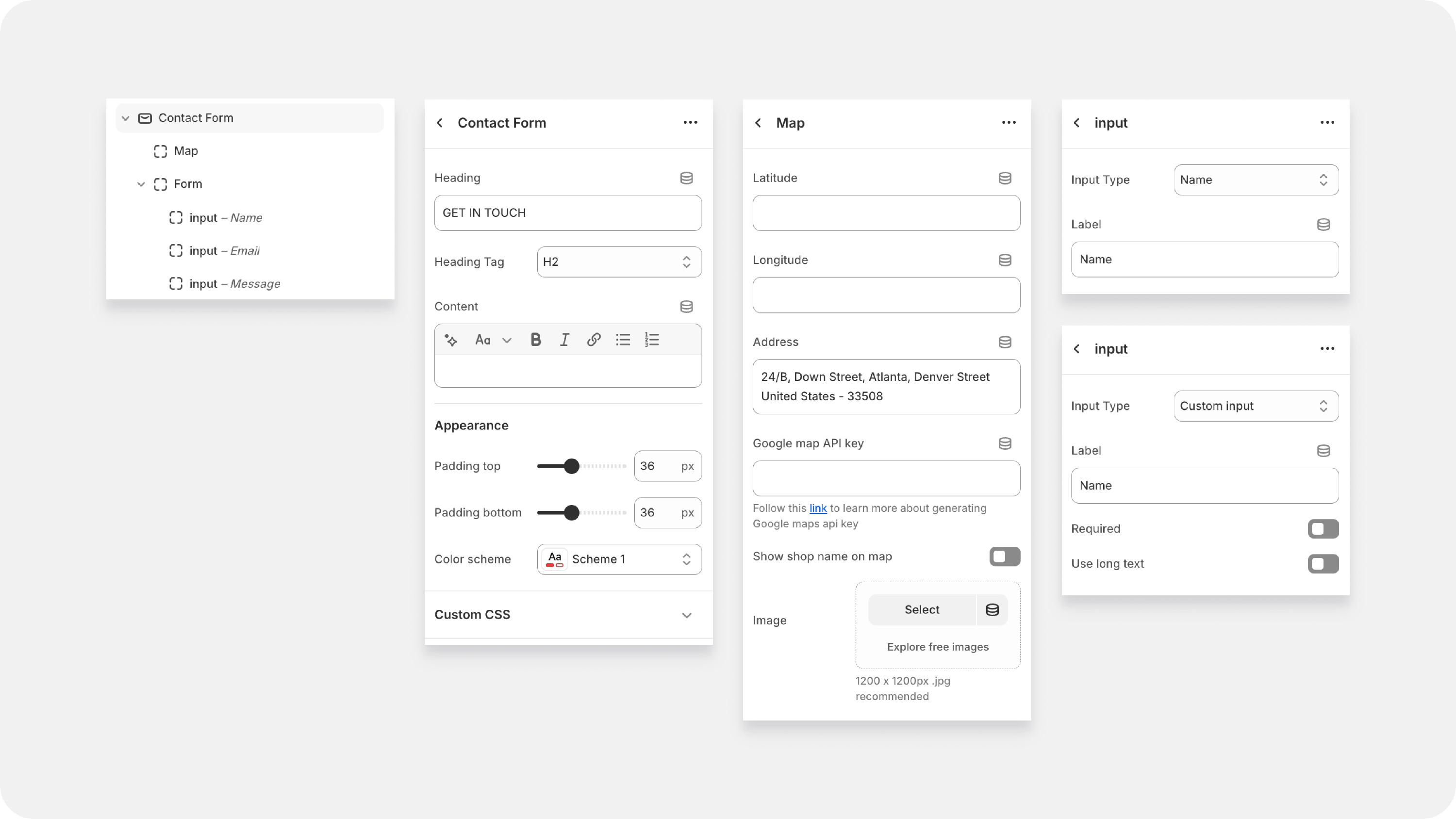Click the Contact Form envelope icon in tree
This screenshot has width=1456, height=819.
tap(145, 118)
